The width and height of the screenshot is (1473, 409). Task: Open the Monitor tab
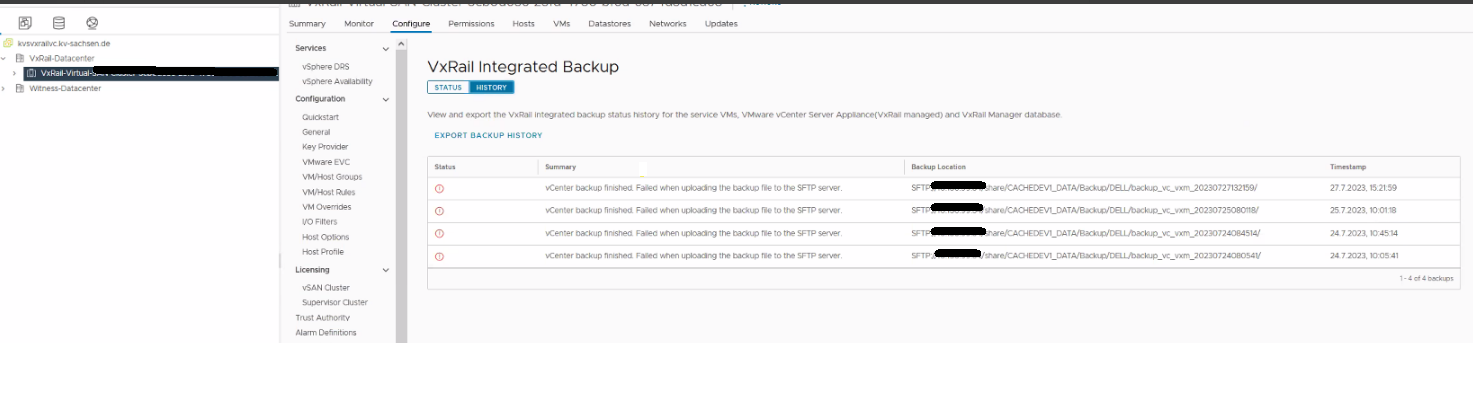coord(358,23)
